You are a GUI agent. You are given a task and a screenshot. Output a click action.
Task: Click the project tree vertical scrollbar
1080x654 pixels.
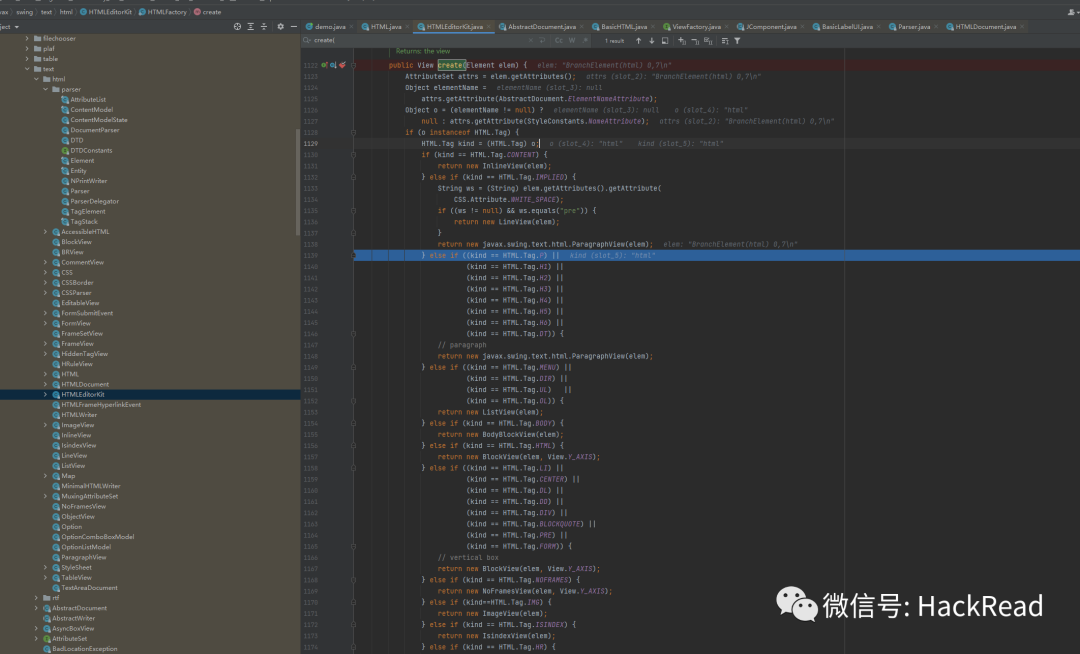click(x=298, y=180)
